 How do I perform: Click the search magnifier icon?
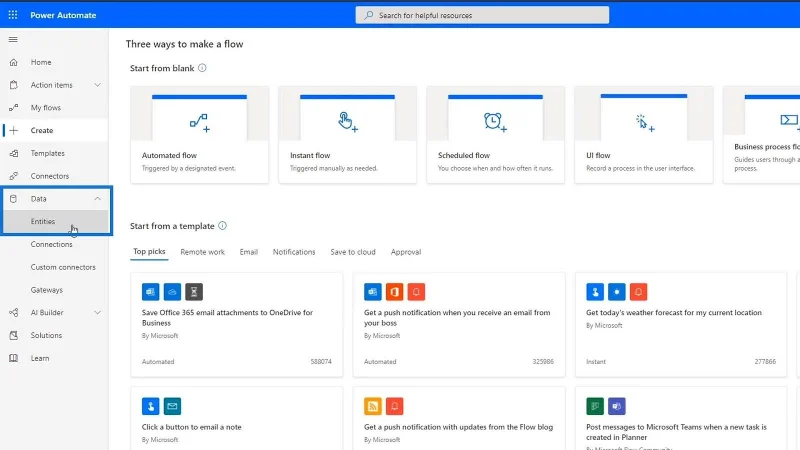(368, 15)
